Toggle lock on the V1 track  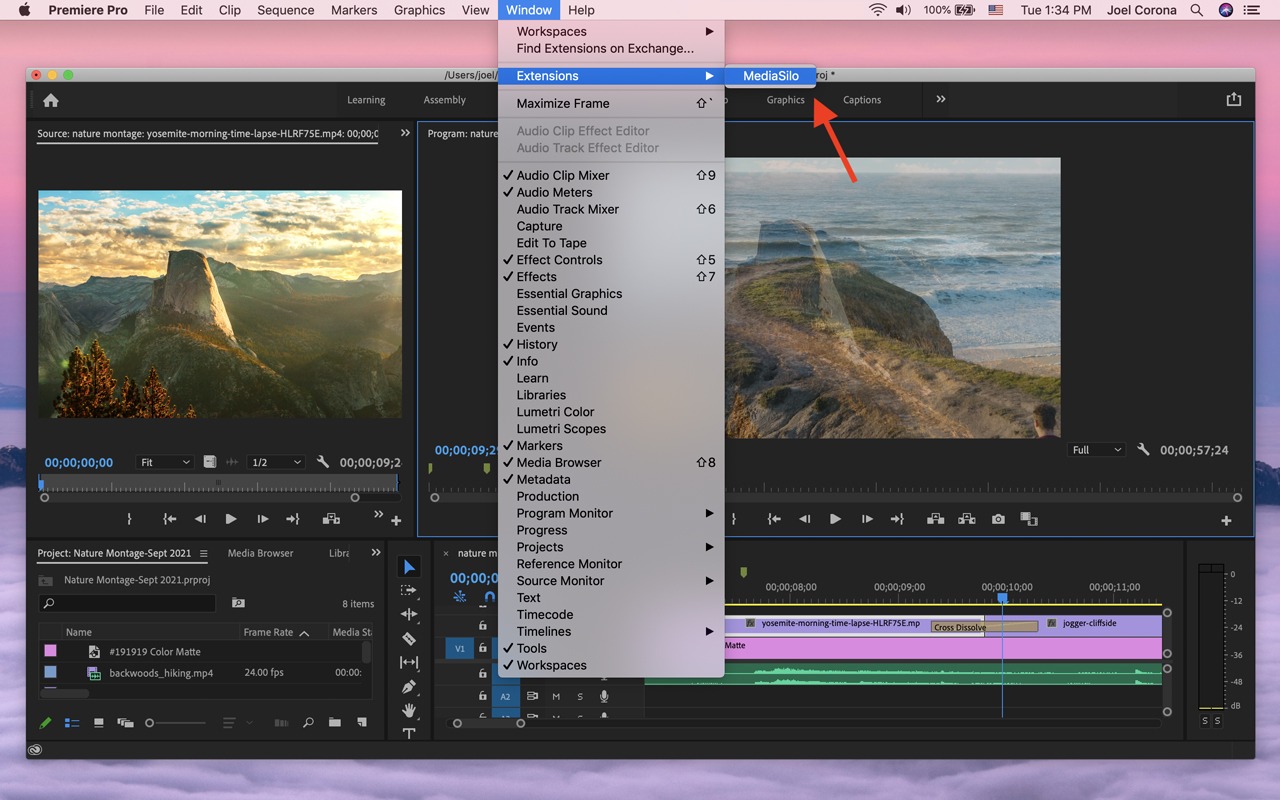(483, 648)
